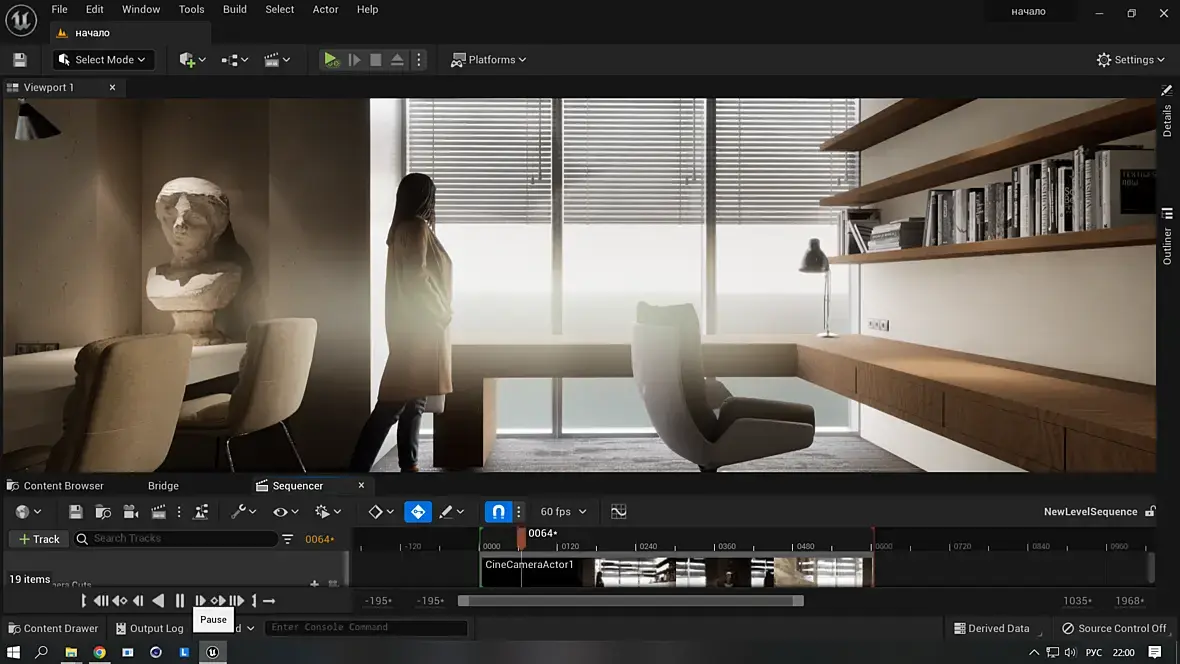Viewport: 1180px width, 664px height.
Task: Pause the sequence playback
Action: (180, 601)
